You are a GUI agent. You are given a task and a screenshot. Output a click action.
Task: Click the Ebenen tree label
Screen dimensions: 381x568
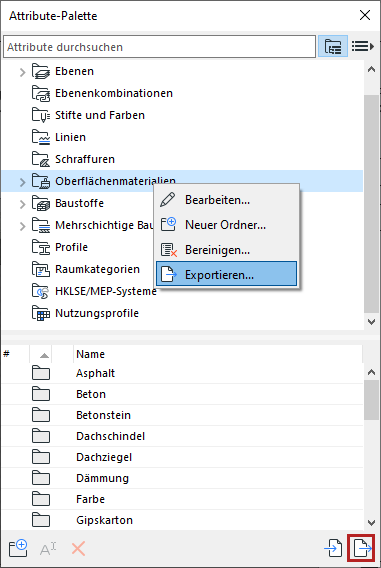tap(74, 71)
